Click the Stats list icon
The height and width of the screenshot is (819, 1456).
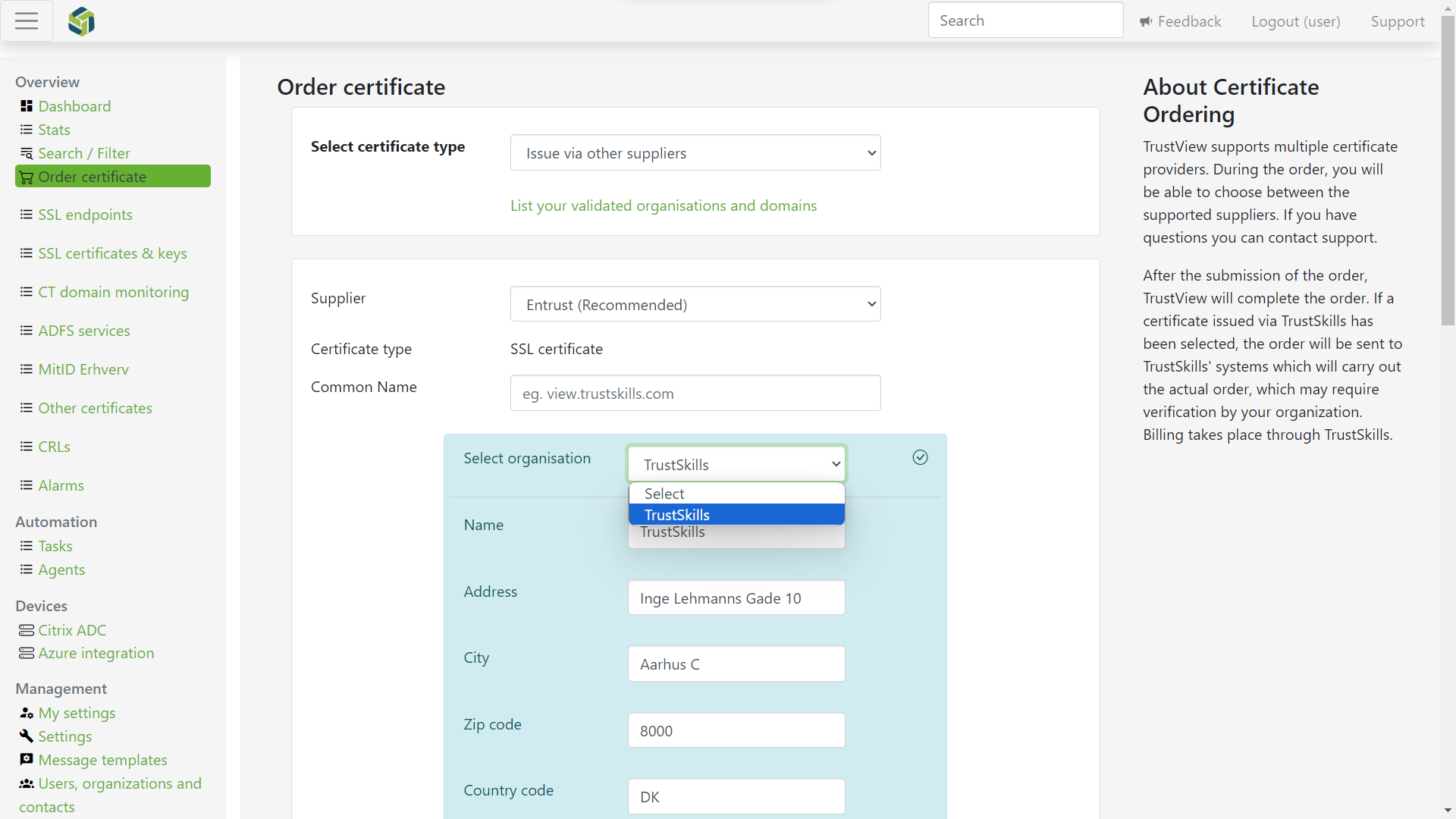pyautogui.click(x=27, y=130)
